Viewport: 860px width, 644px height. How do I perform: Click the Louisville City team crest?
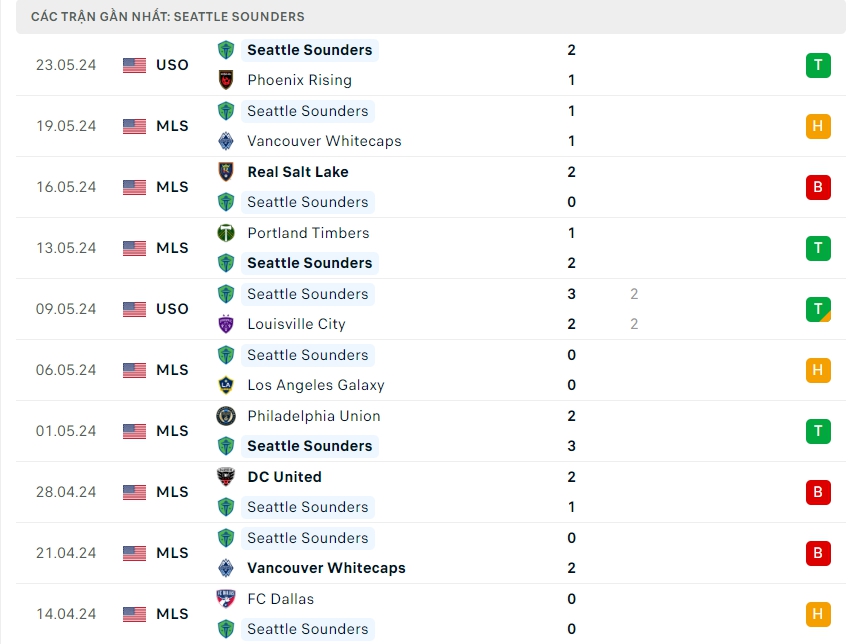(x=226, y=324)
